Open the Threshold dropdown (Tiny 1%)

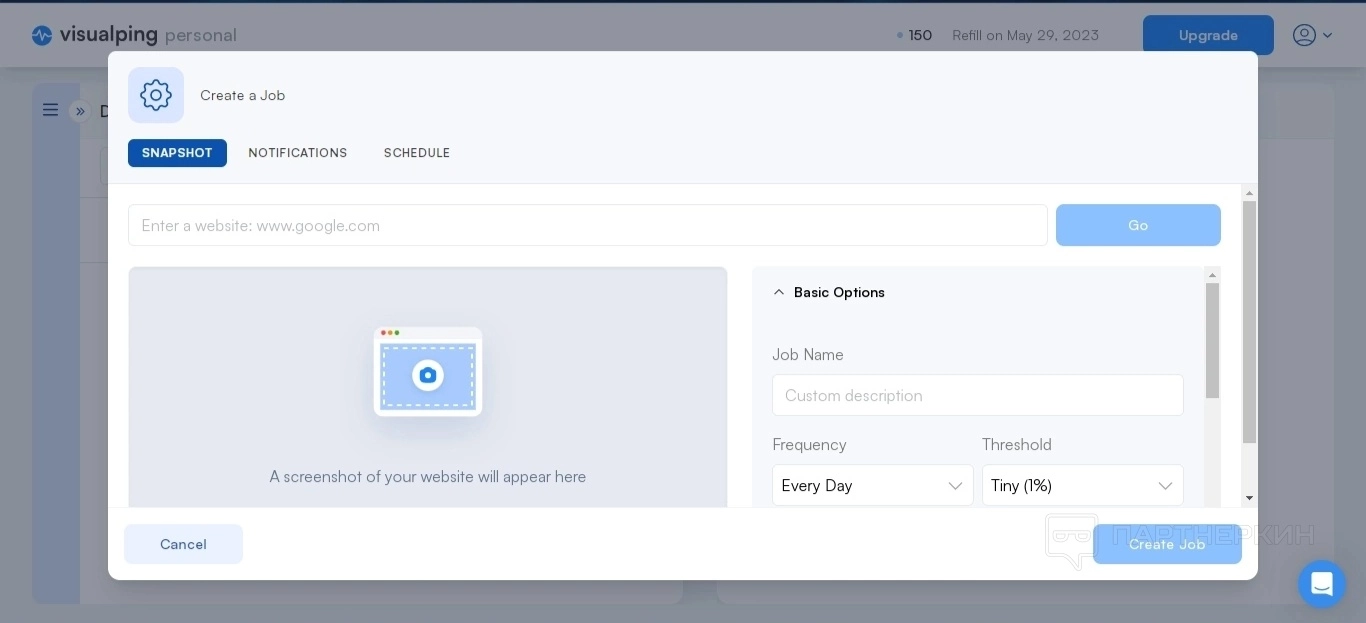click(1082, 485)
